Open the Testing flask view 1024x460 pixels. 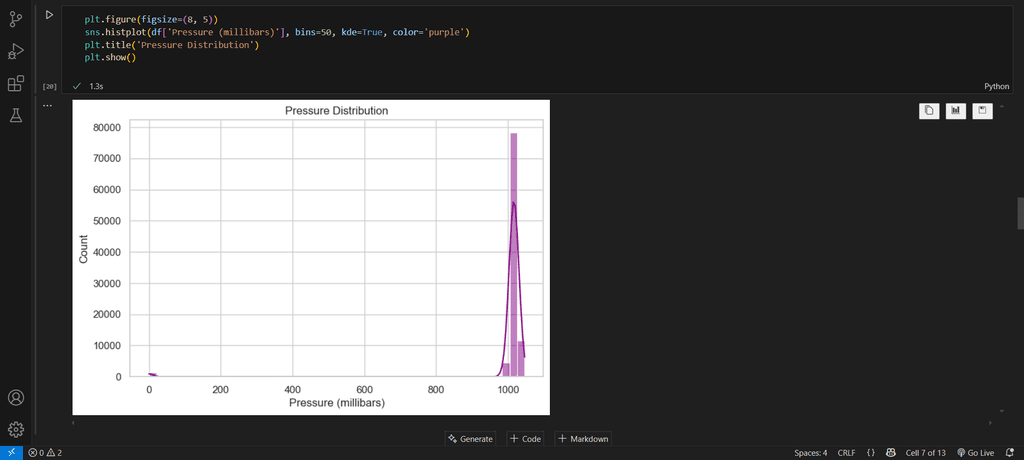[16, 116]
